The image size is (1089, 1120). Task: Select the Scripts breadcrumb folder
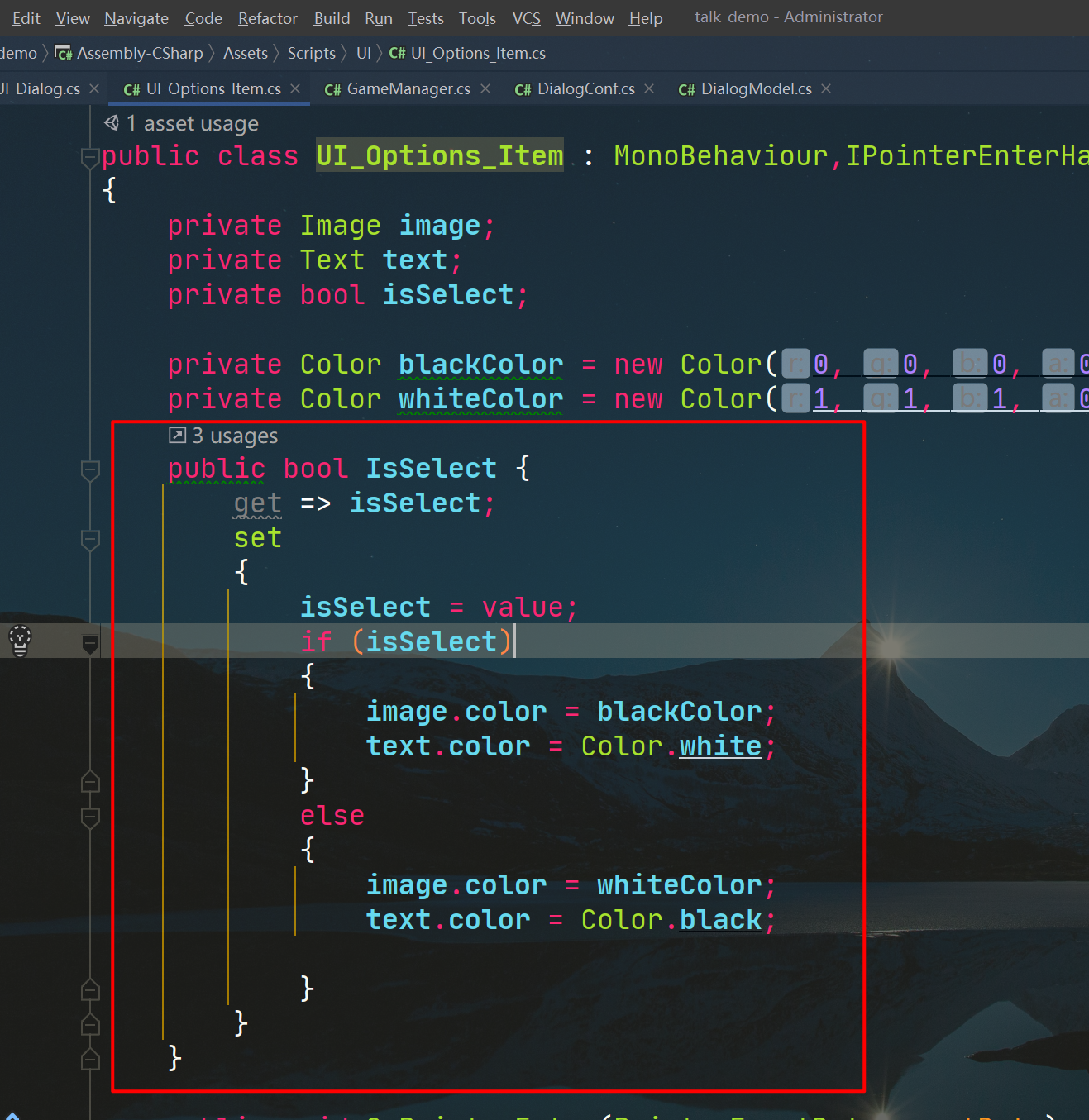pos(311,54)
